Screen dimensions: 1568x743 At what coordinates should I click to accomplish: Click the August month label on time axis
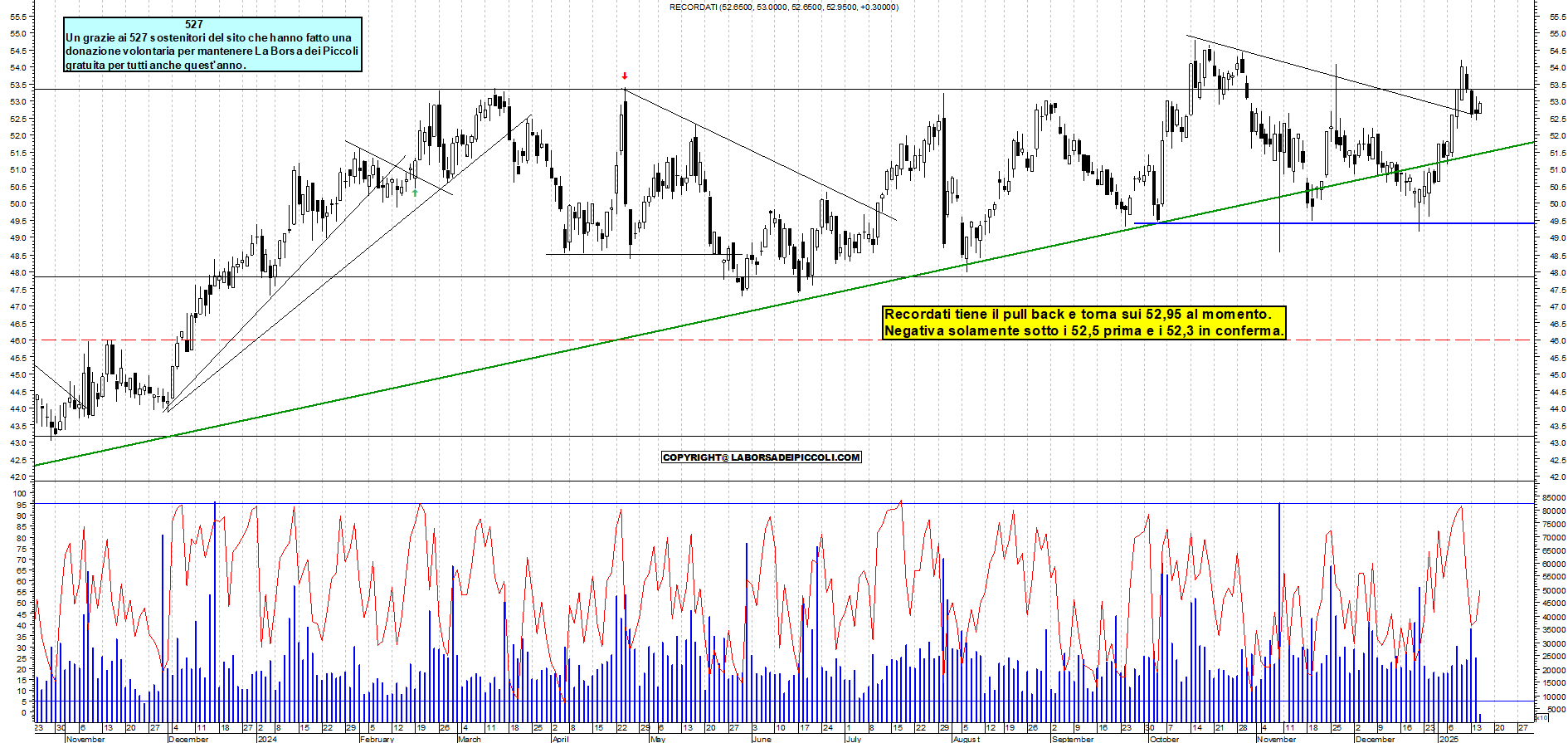click(966, 739)
